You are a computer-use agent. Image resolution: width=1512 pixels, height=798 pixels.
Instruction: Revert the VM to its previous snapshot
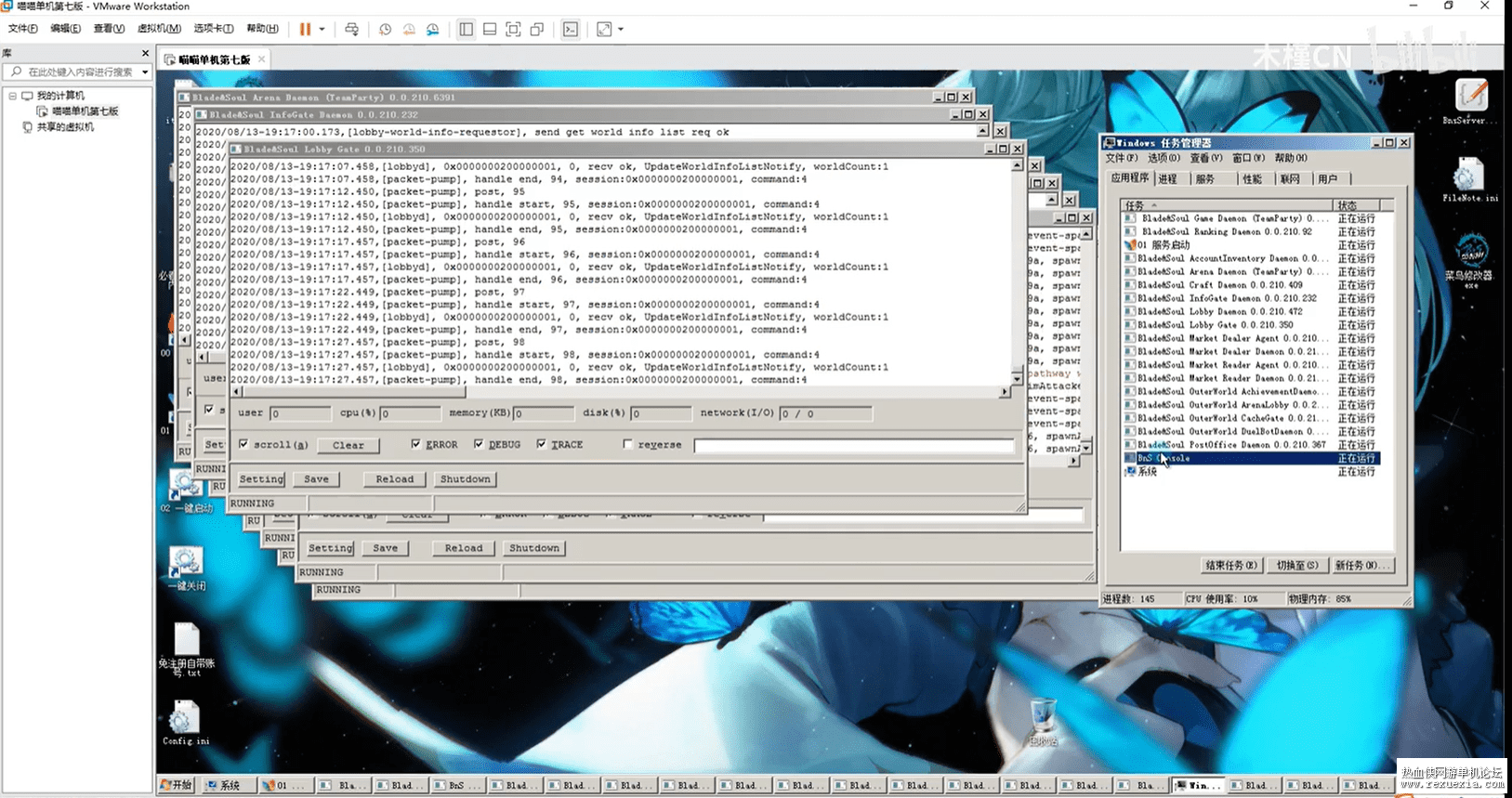click(x=409, y=29)
